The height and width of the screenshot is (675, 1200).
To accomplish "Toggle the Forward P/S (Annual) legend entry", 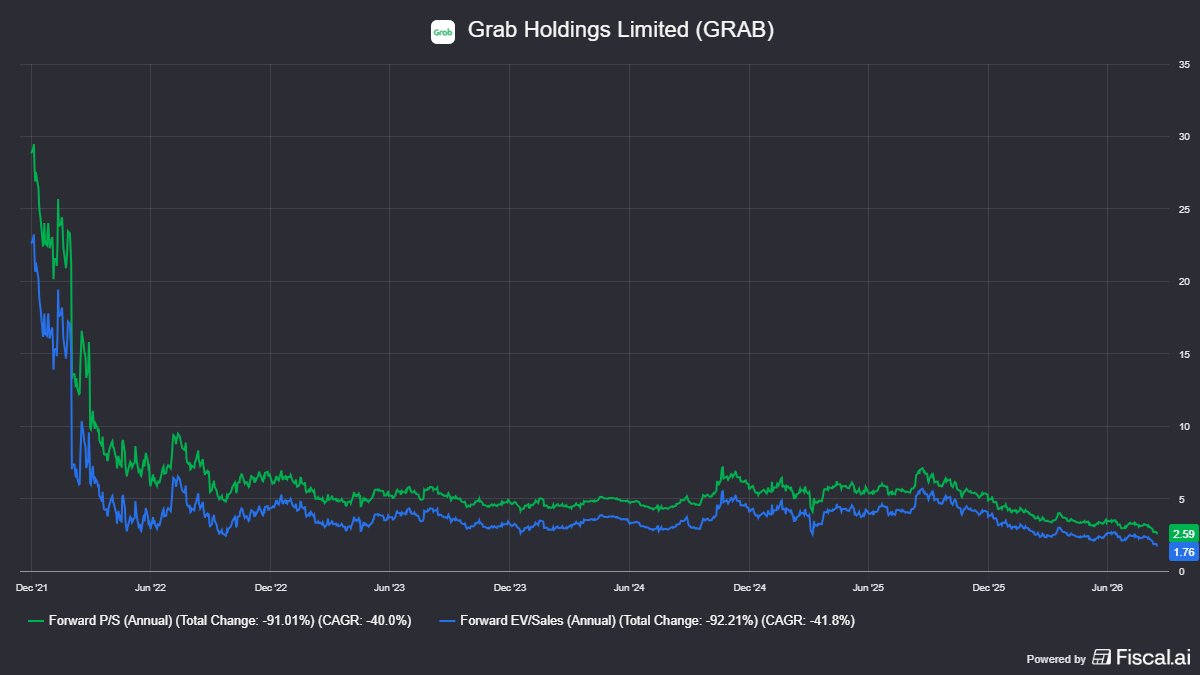I will 219,621.
